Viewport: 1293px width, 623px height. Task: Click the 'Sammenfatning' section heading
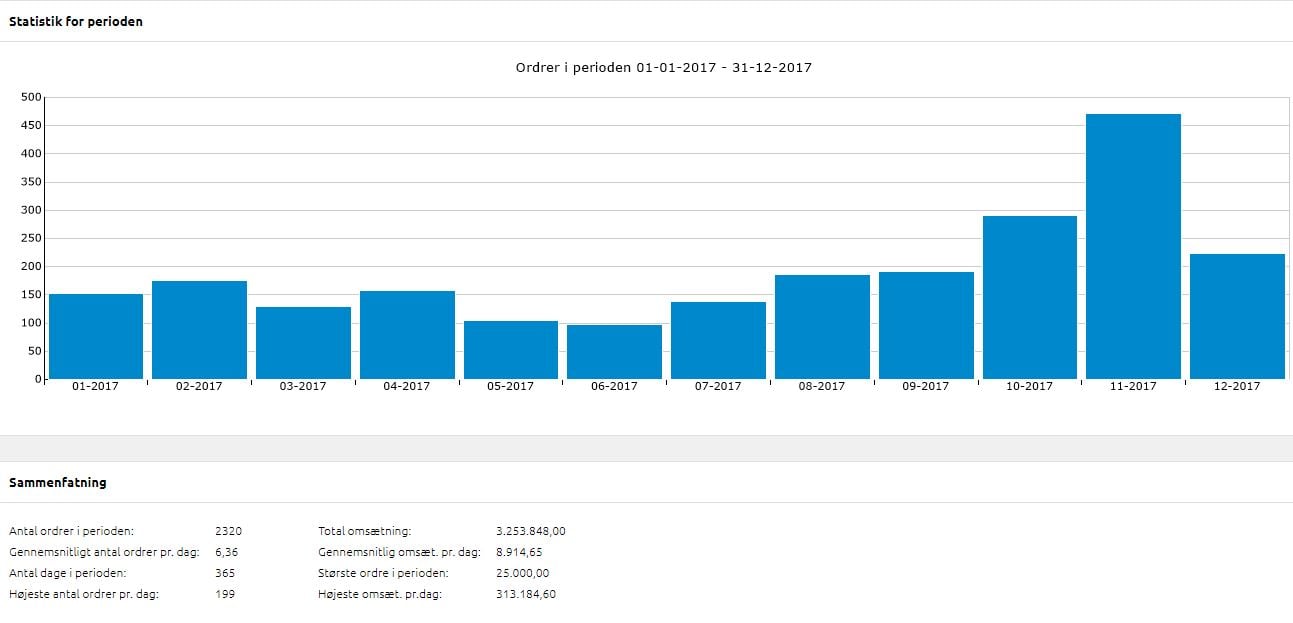pyautogui.click(x=58, y=482)
